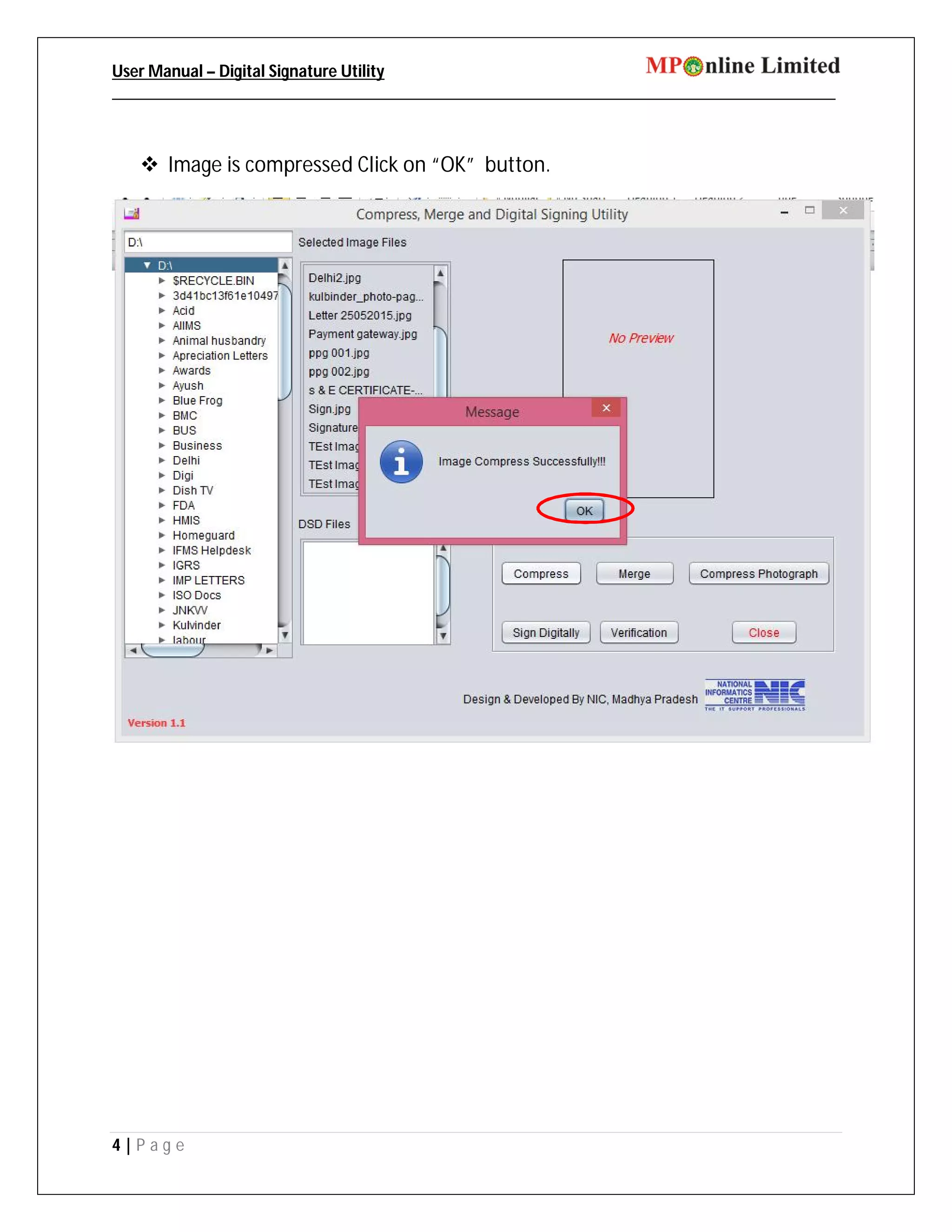Click folder tree scroll right arrow
The width and height of the screenshot is (952, 1232).
point(270,650)
